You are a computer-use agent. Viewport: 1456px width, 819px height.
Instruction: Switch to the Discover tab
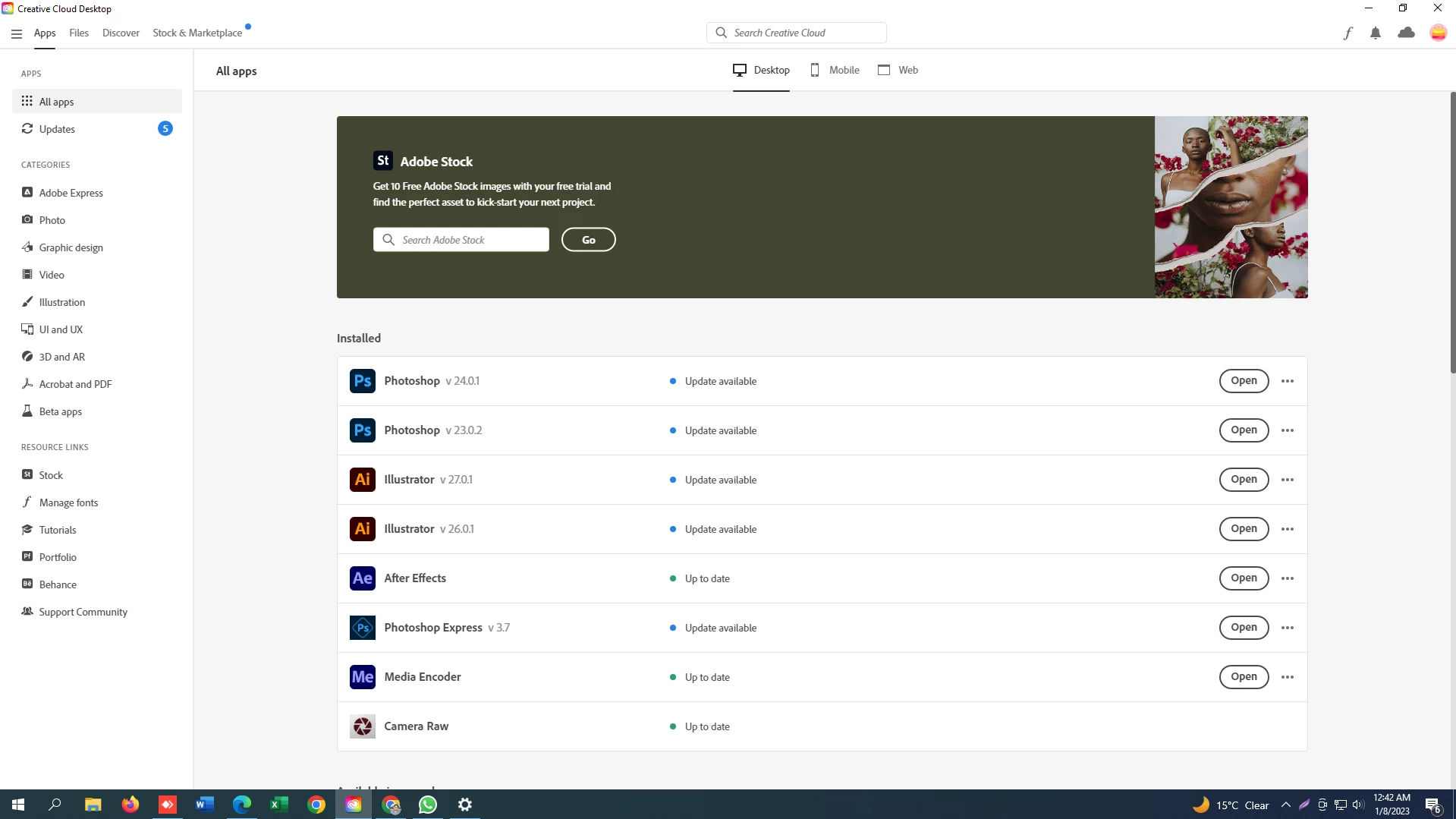pos(121,33)
